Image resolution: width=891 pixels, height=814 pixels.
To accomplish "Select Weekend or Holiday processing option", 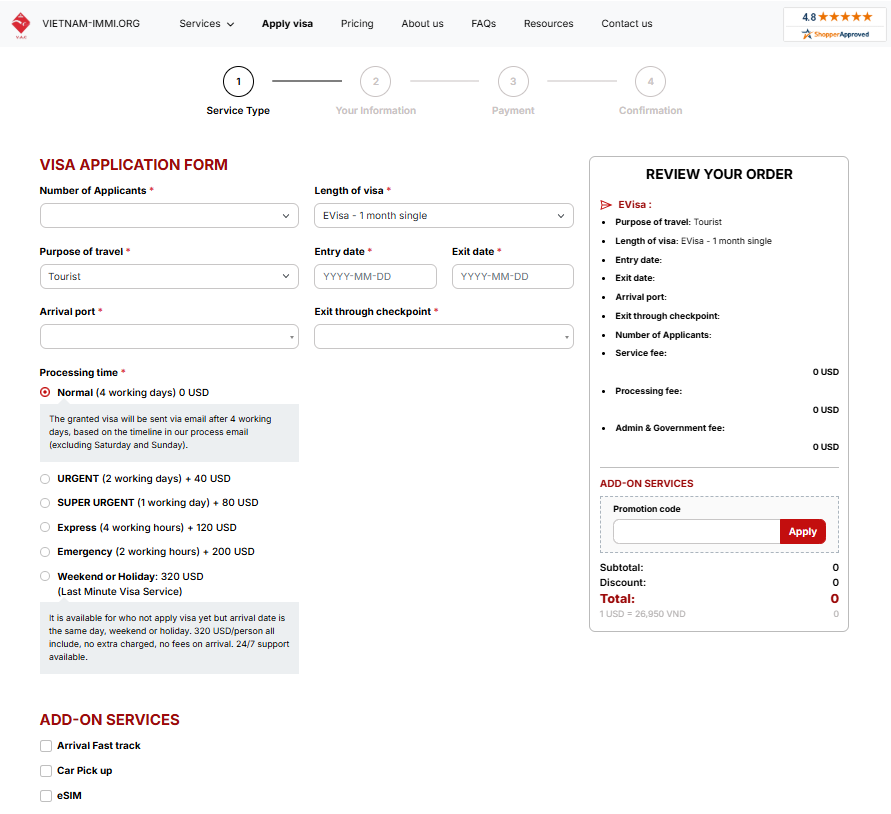I will point(45,576).
